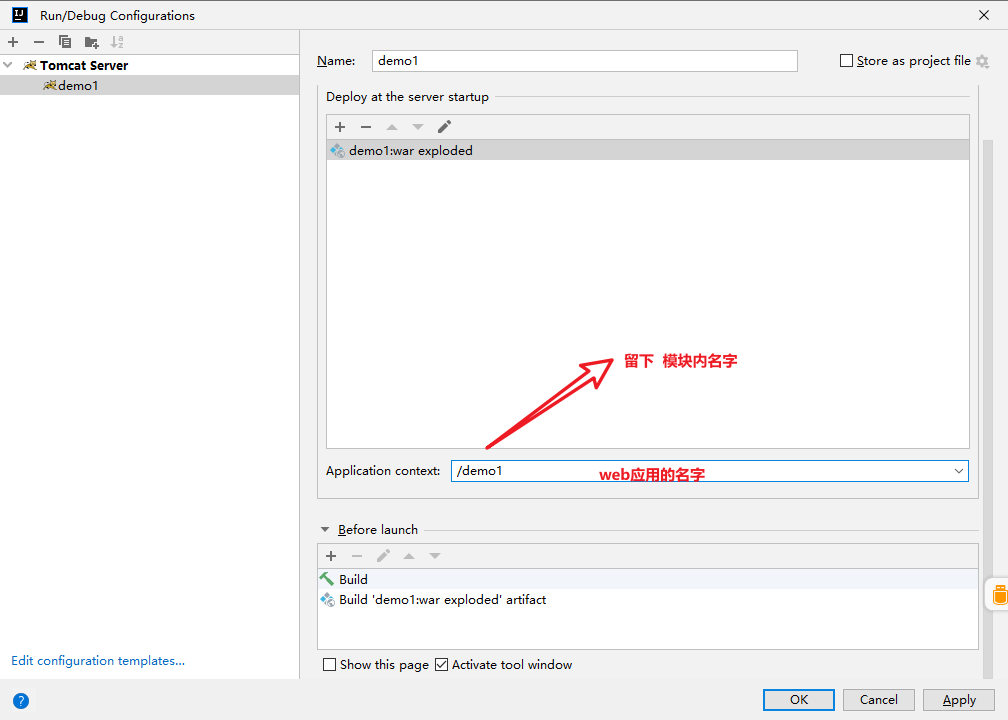Close the Run/Debug Configurations dialog
Screen dimensions: 1008x720
pos(984,15)
